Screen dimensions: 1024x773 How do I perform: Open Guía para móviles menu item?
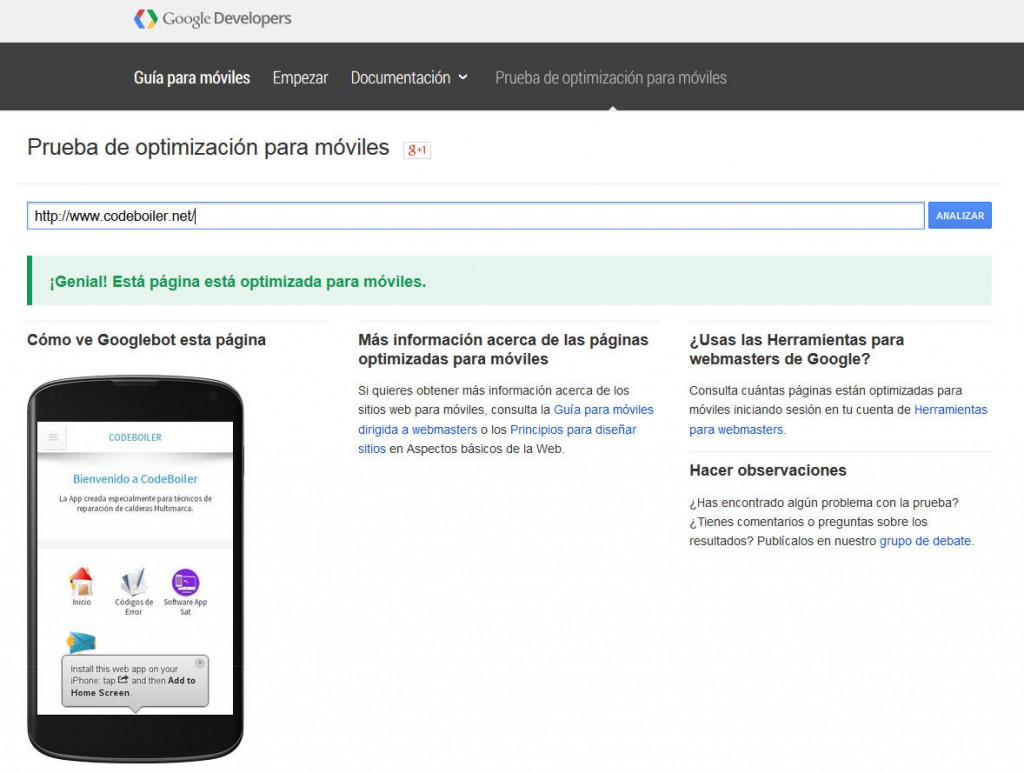click(x=192, y=78)
